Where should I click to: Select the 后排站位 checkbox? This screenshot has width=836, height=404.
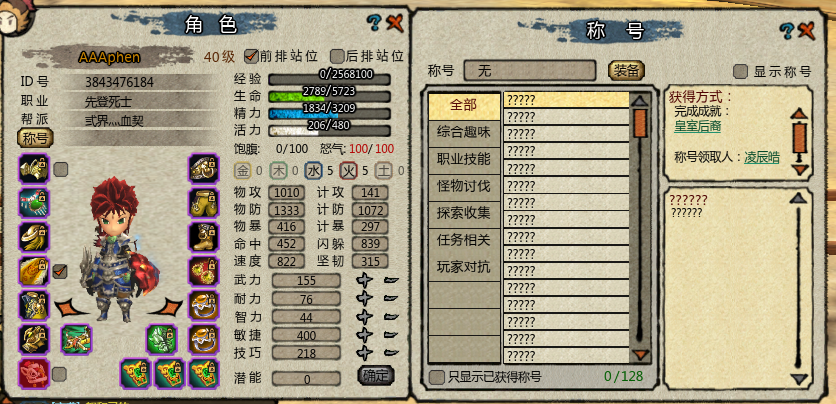click(337, 56)
